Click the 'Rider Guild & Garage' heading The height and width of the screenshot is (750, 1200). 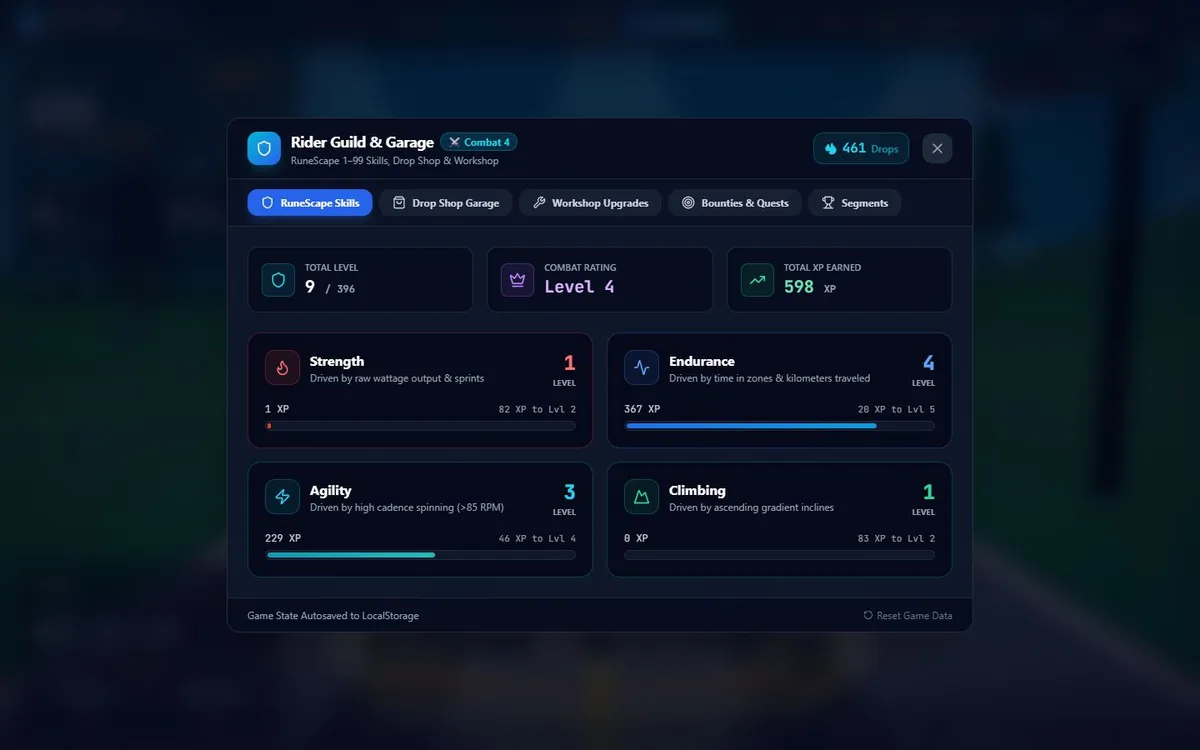click(x=362, y=142)
